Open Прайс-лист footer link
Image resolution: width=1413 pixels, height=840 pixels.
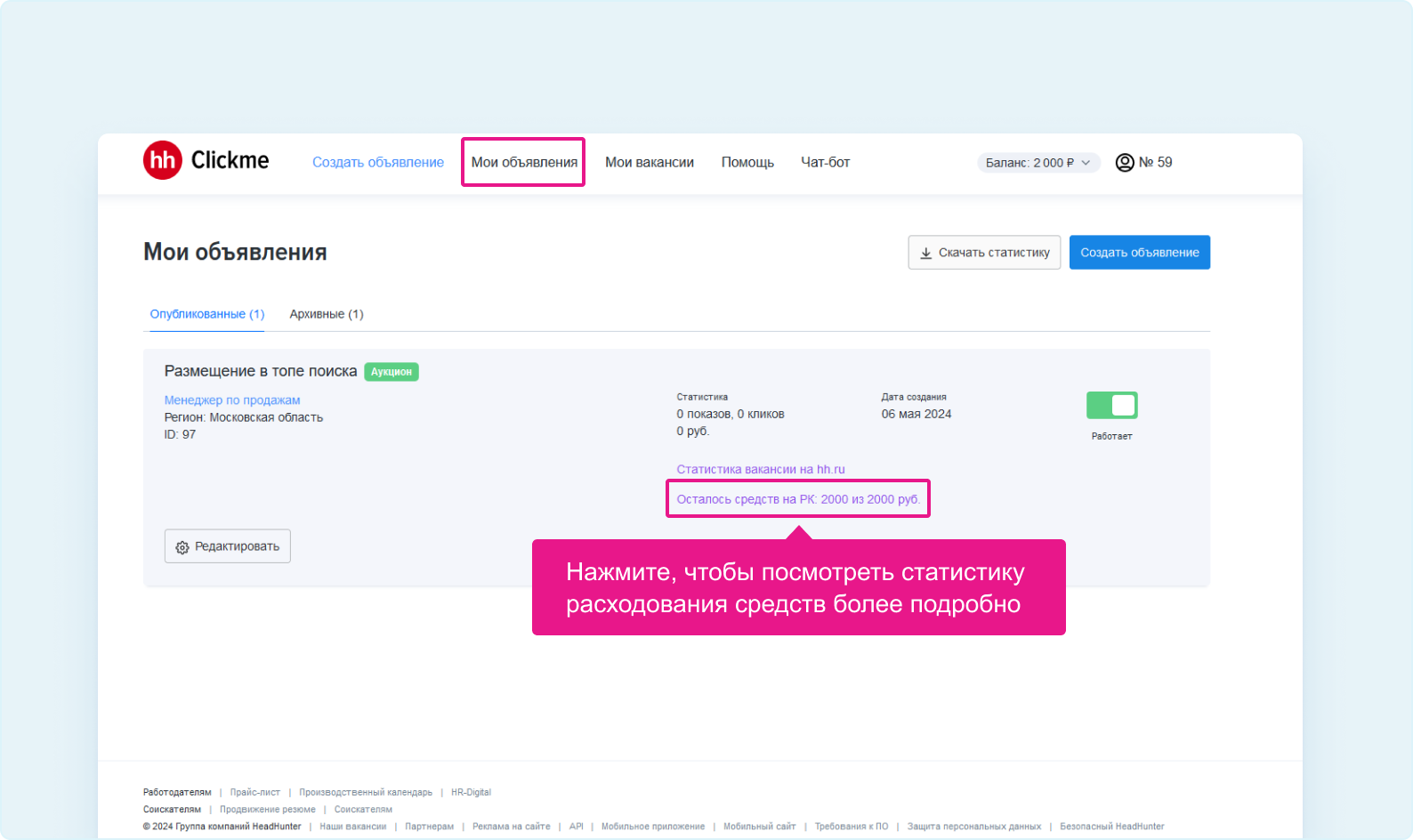click(255, 792)
